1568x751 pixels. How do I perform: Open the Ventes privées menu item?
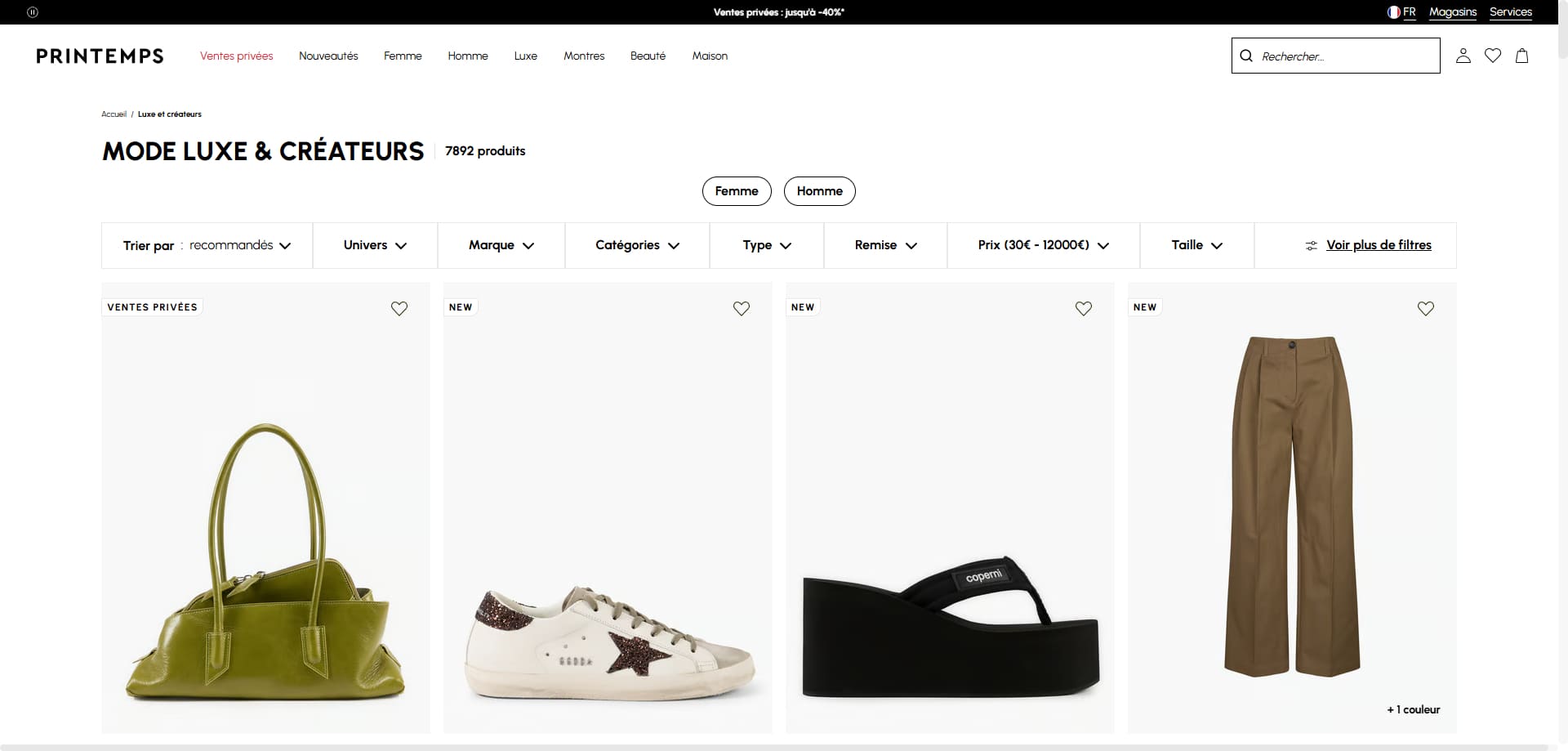[x=237, y=56]
